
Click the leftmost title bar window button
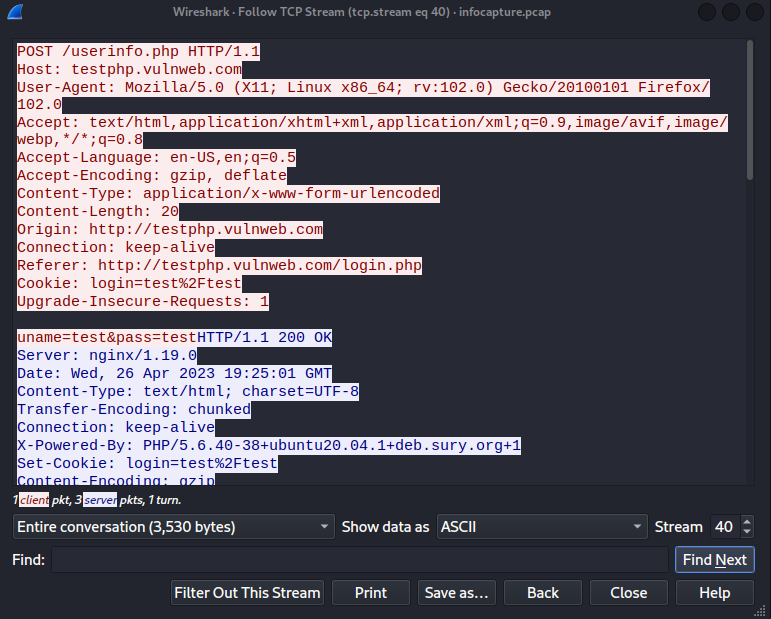[707, 12]
